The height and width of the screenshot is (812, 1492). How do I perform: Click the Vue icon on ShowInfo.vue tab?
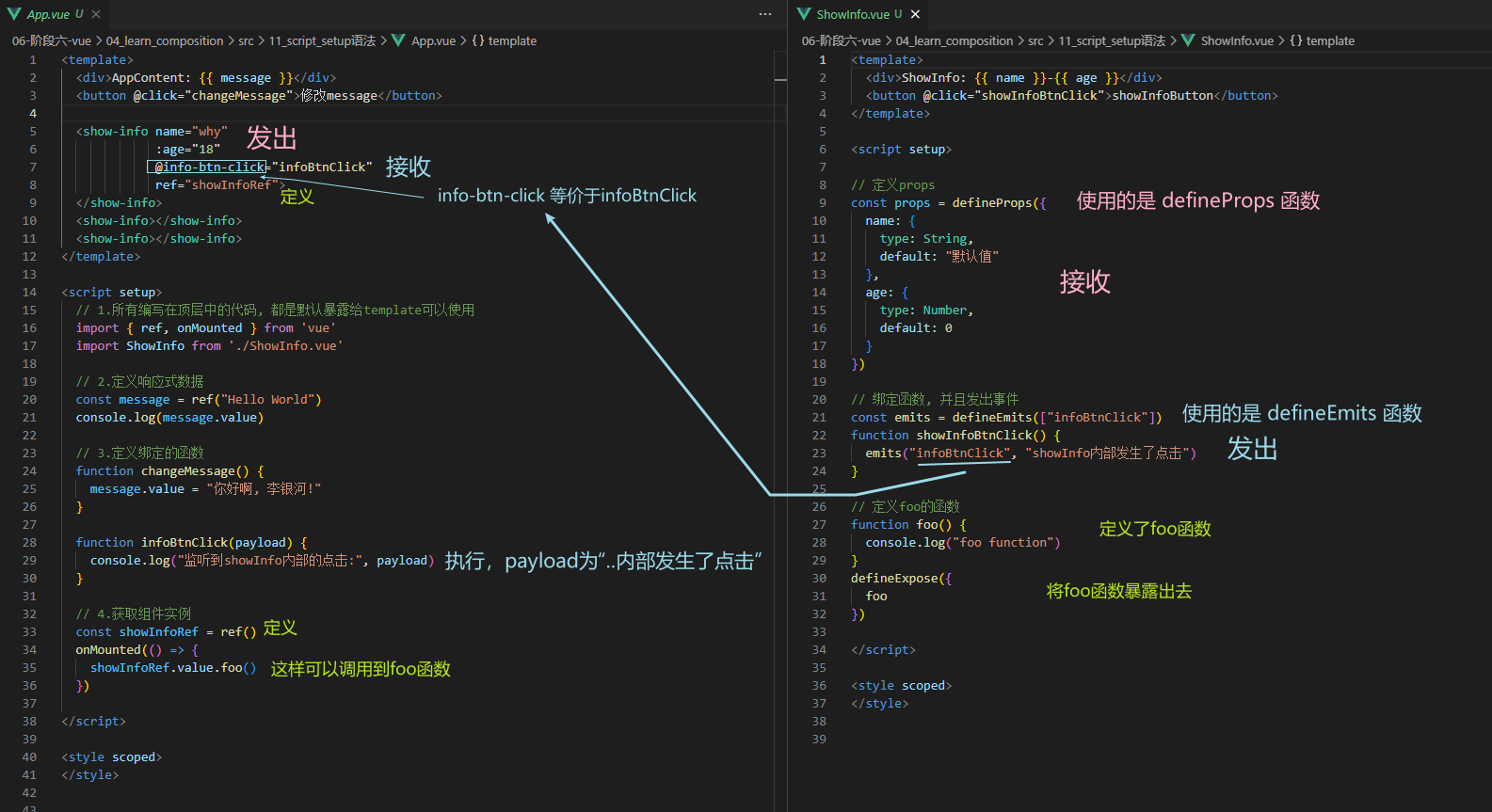click(x=804, y=14)
